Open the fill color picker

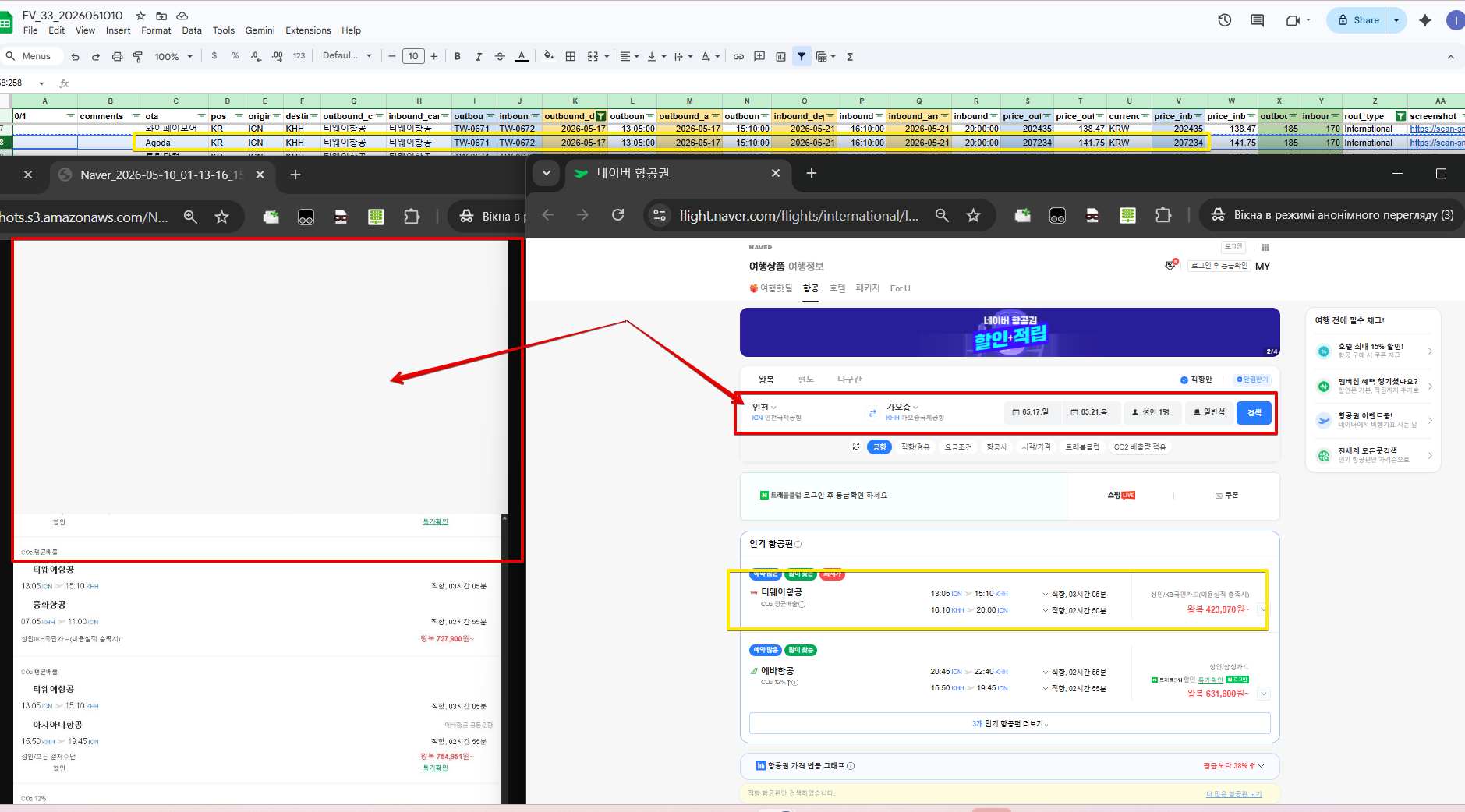point(549,56)
